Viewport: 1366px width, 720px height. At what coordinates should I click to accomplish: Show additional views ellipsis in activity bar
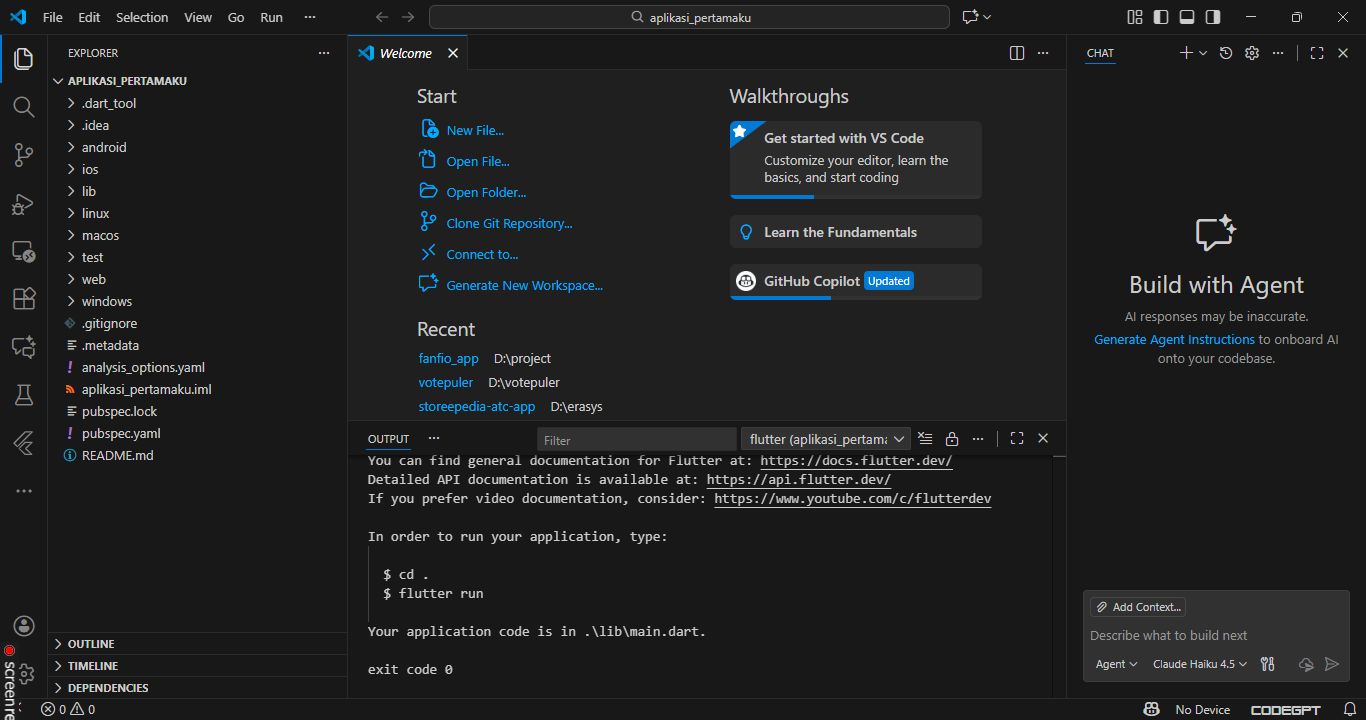[x=23, y=491]
